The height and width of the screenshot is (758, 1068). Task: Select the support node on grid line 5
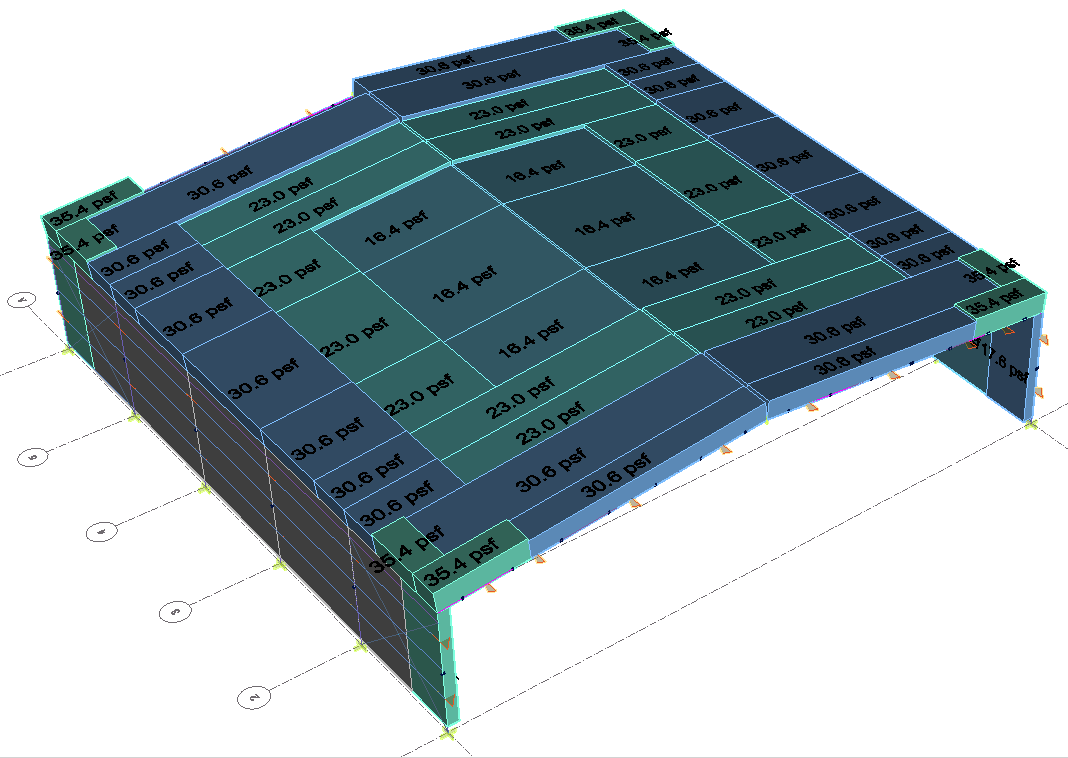tap(133, 417)
